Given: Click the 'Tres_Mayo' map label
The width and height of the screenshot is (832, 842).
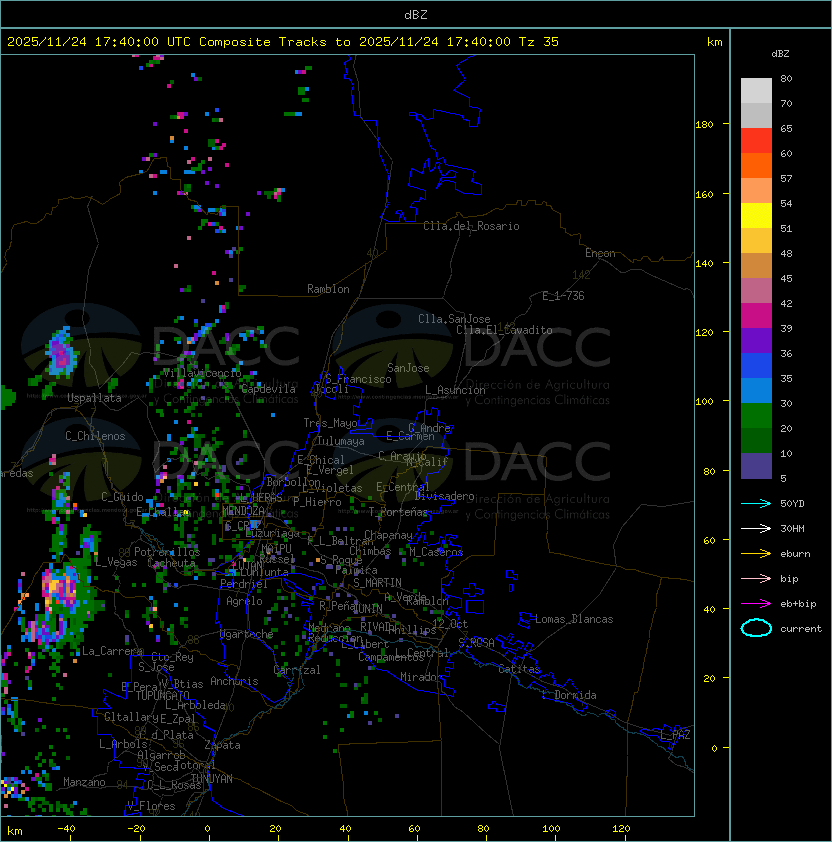Looking at the screenshot, I should click(x=330, y=423).
